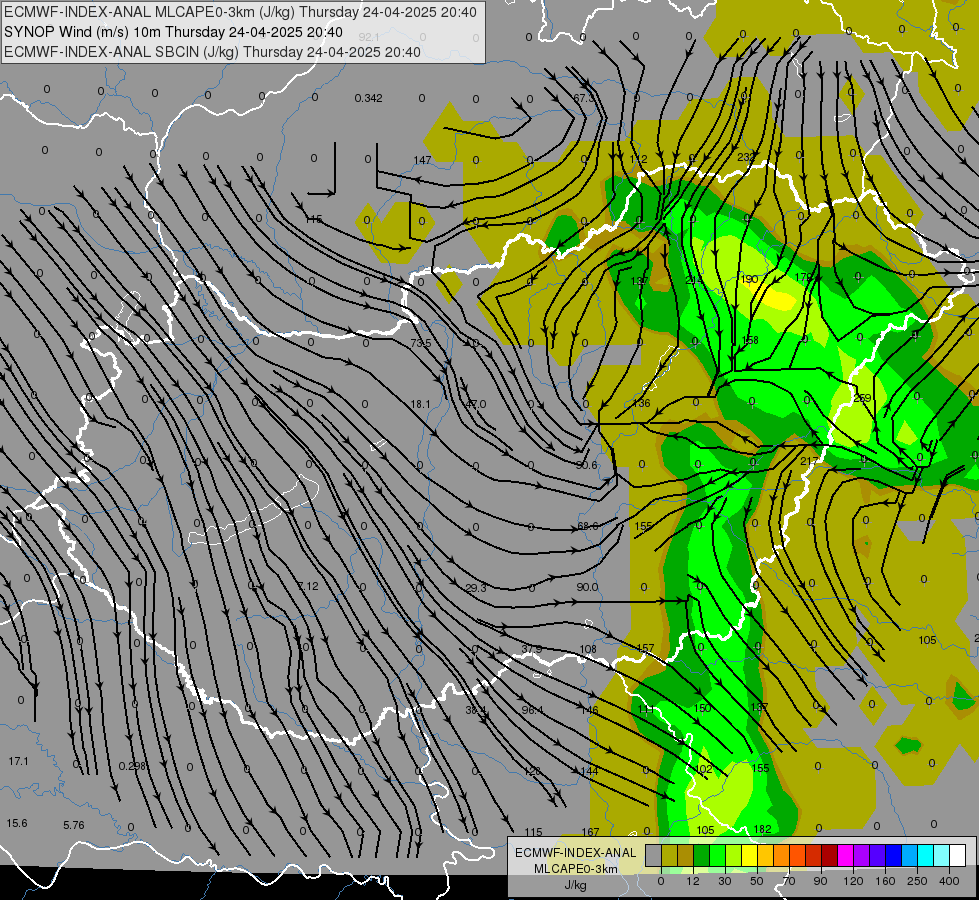Click the map value 38.4
The image size is (979, 900).
pos(476,710)
